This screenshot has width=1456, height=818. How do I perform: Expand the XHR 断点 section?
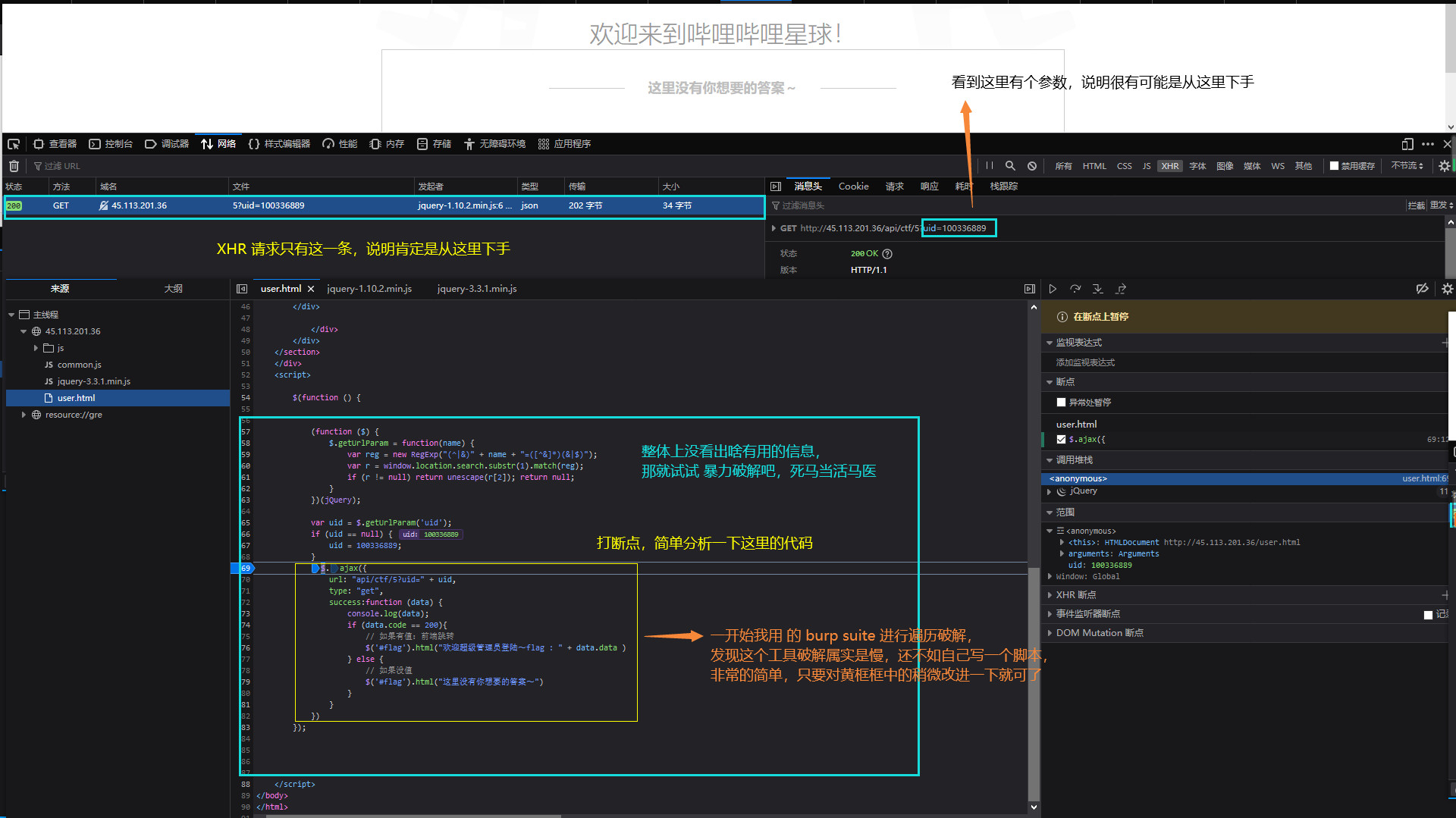click(x=1050, y=595)
